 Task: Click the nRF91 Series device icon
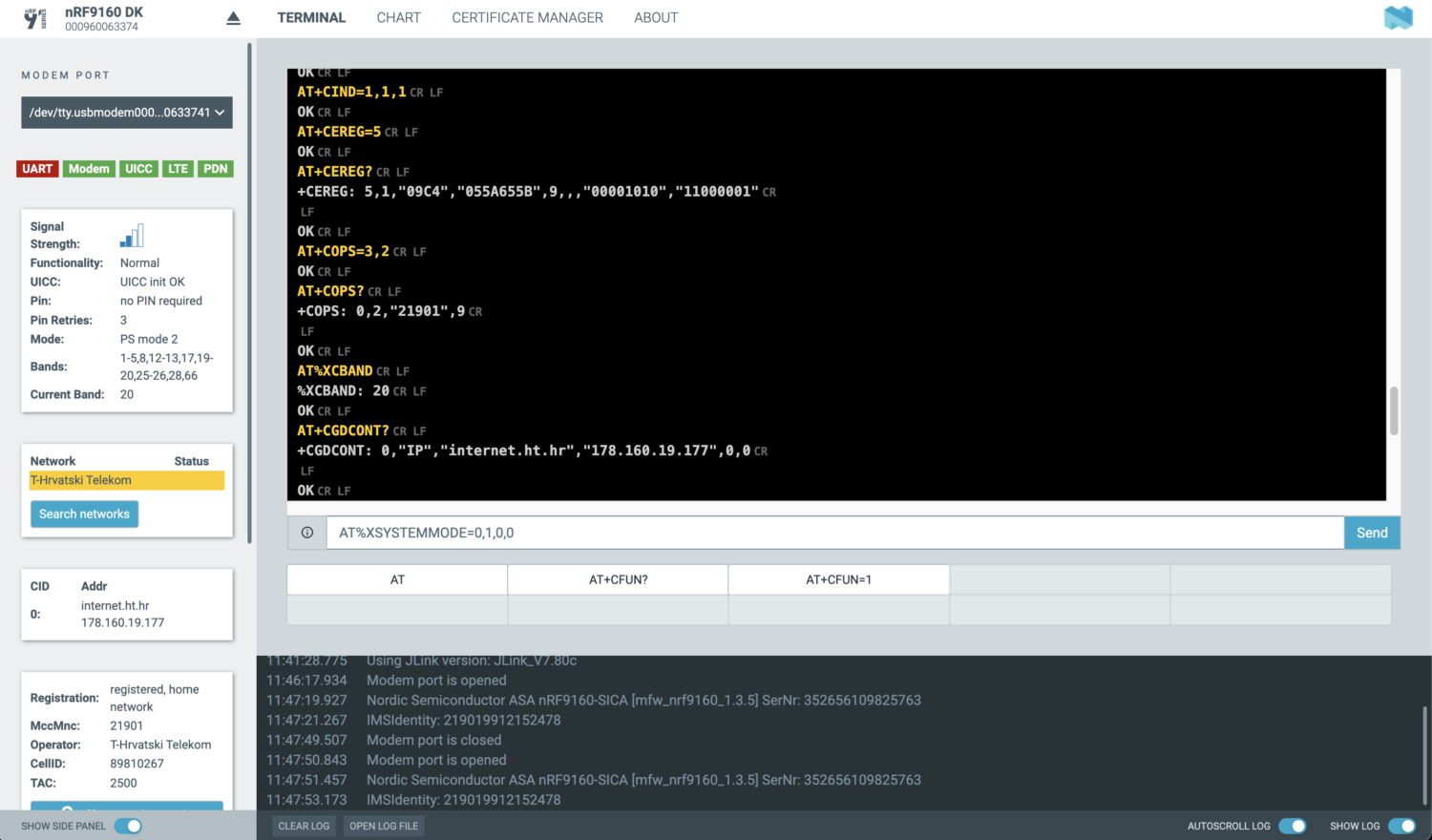pos(34,17)
